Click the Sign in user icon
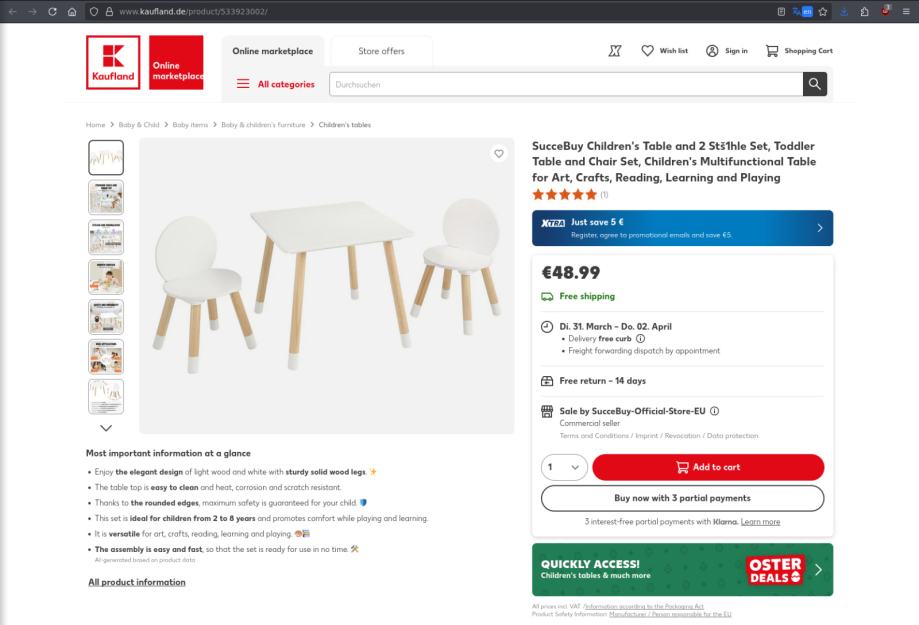The height and width of the screenshot is (625, 919). 712,51
